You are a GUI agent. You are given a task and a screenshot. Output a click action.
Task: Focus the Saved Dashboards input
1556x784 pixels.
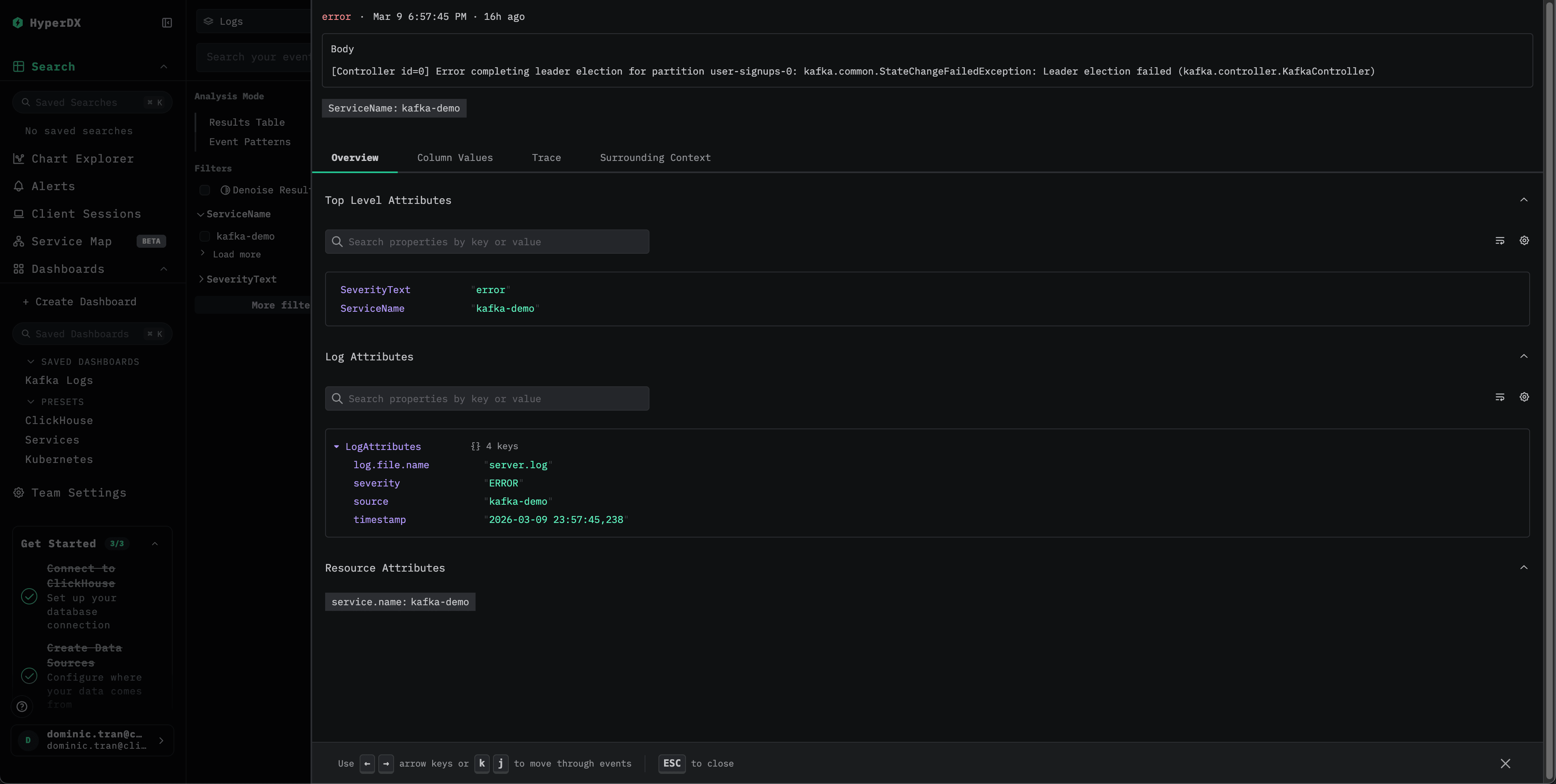click(92, 334)
